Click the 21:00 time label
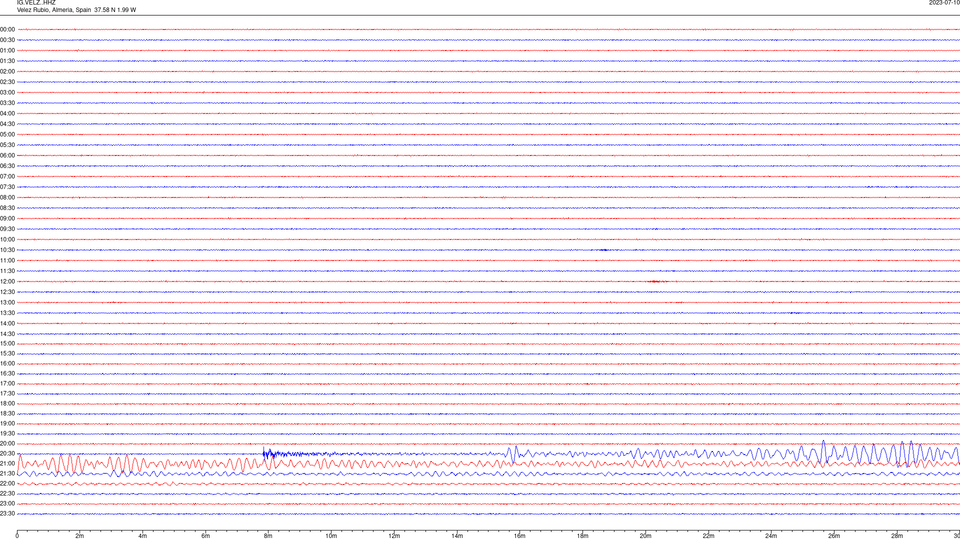The height and width of the screenshot is (540, 960). (x=7, y=463)
